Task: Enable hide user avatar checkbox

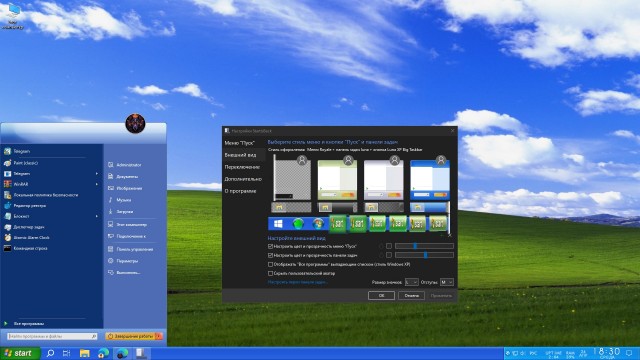Action: coord(270,273)
